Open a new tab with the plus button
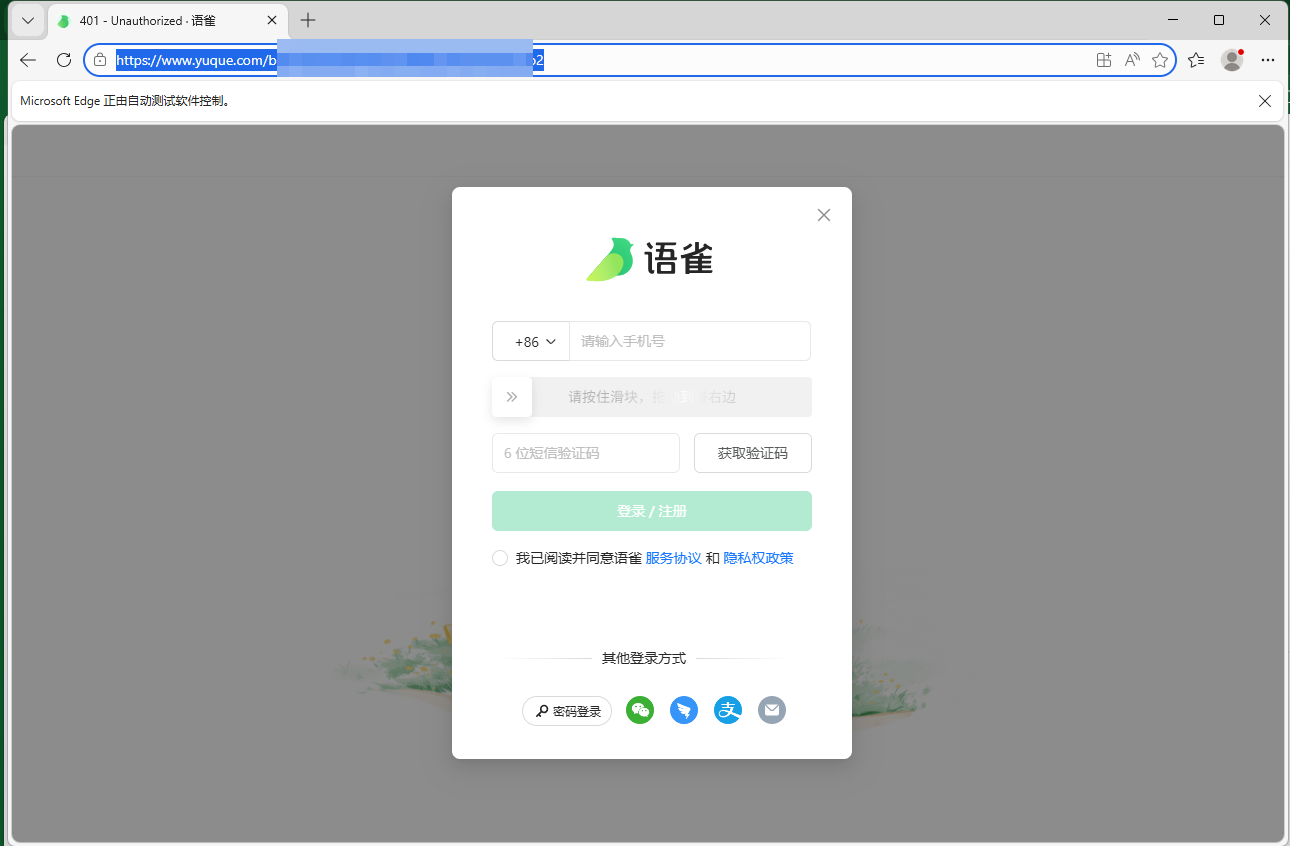 click(308, 20)
